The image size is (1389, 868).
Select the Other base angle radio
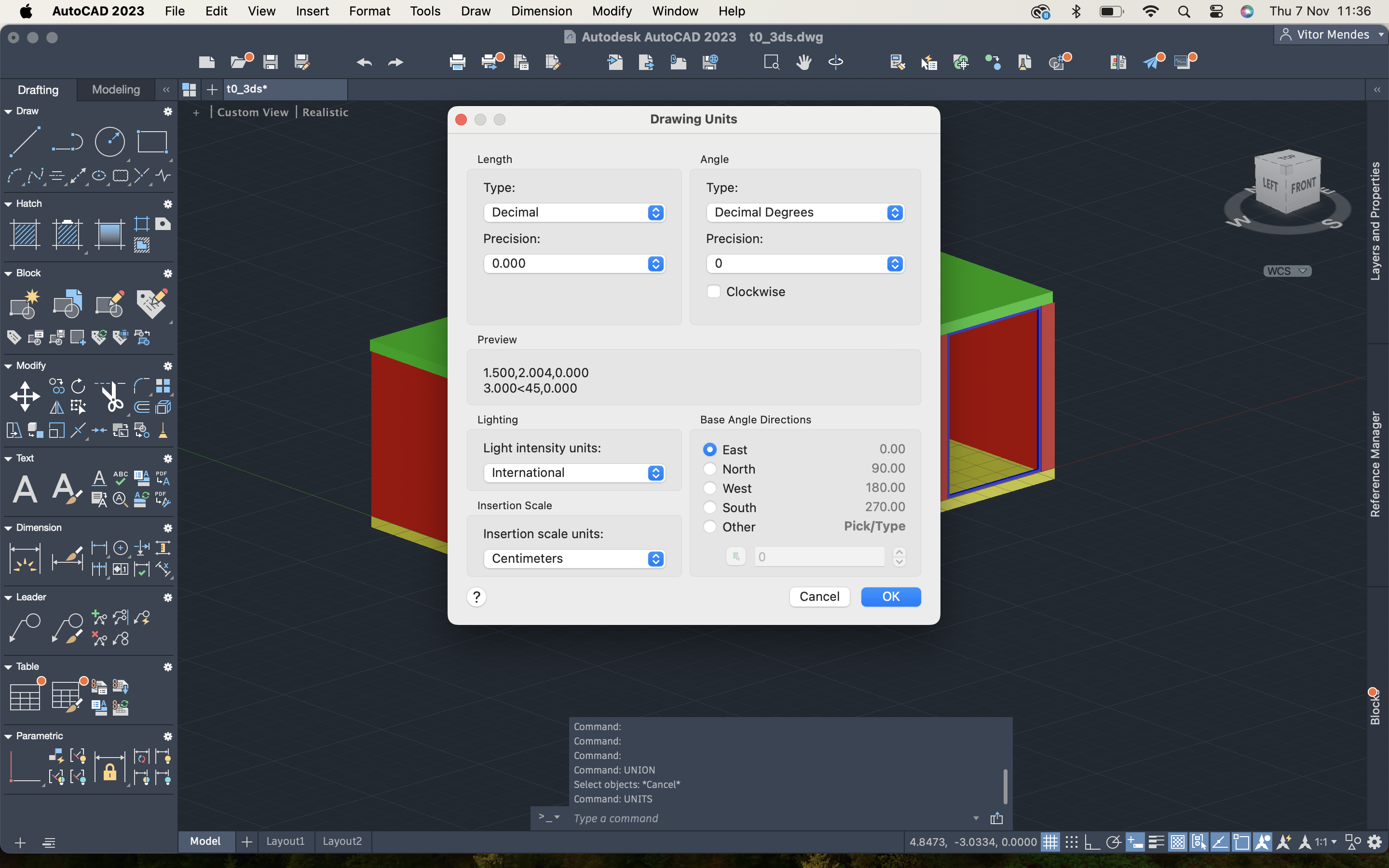click(710, 527)
